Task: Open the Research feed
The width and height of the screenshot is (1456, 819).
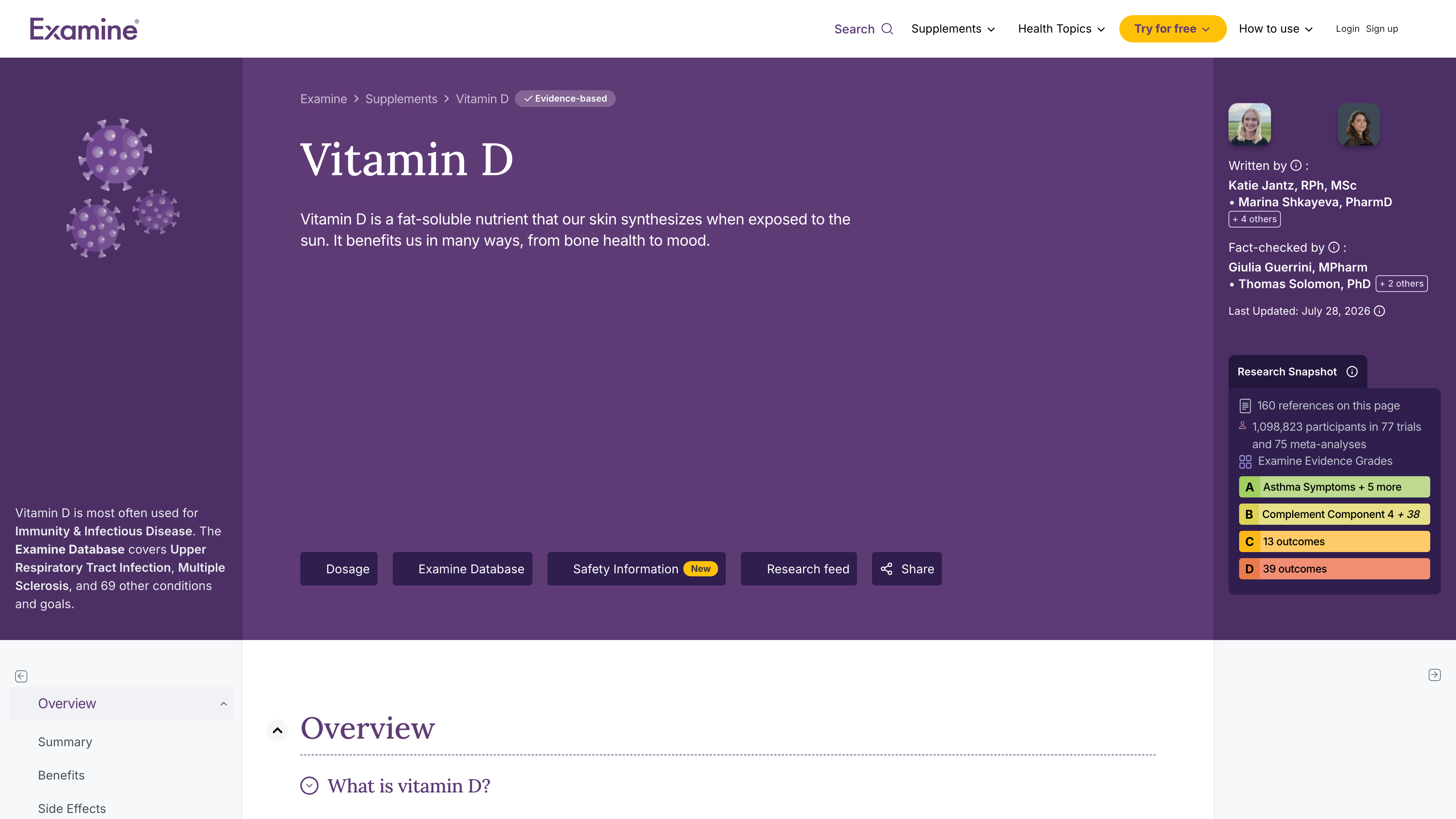Action: pyautogui.click(x=799, y=569)
